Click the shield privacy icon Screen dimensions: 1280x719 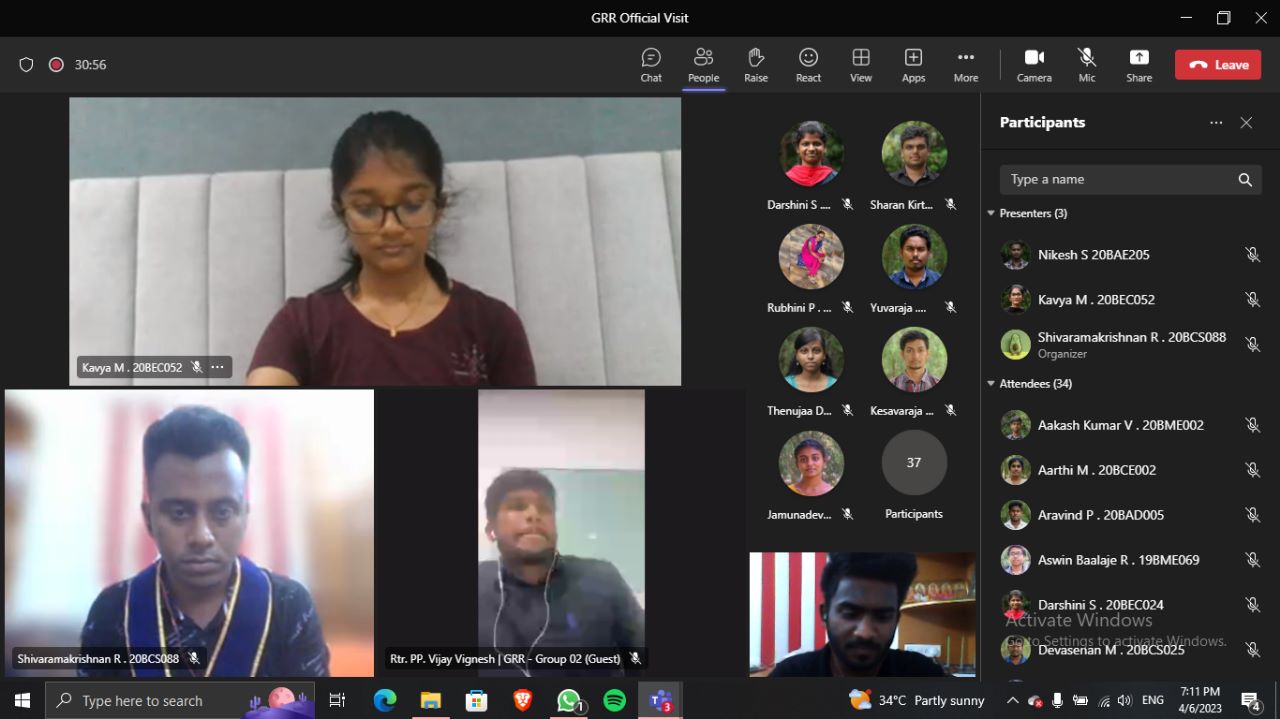click(x=26, y=65)
